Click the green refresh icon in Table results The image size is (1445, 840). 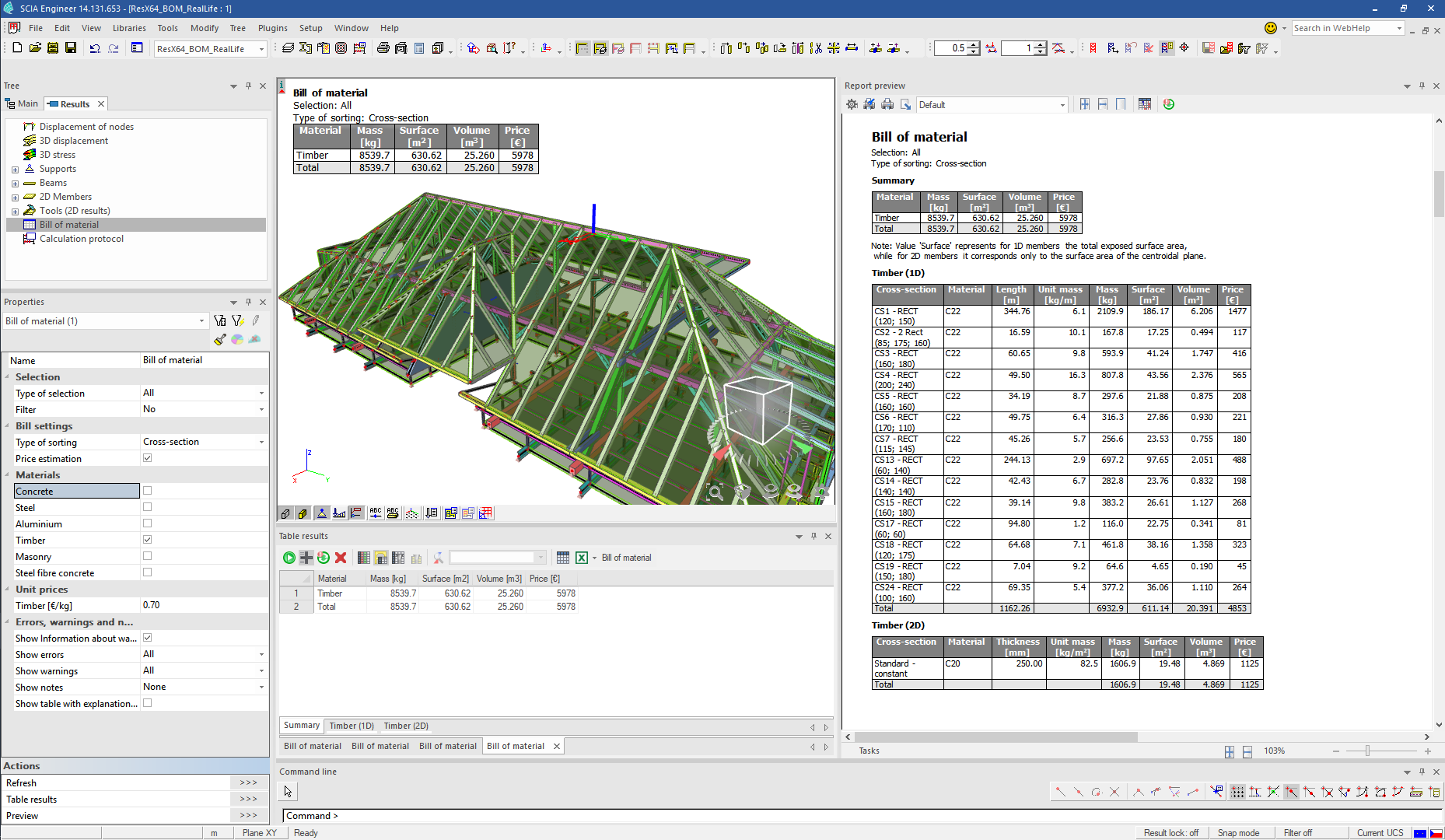click(x=323, y=558)
